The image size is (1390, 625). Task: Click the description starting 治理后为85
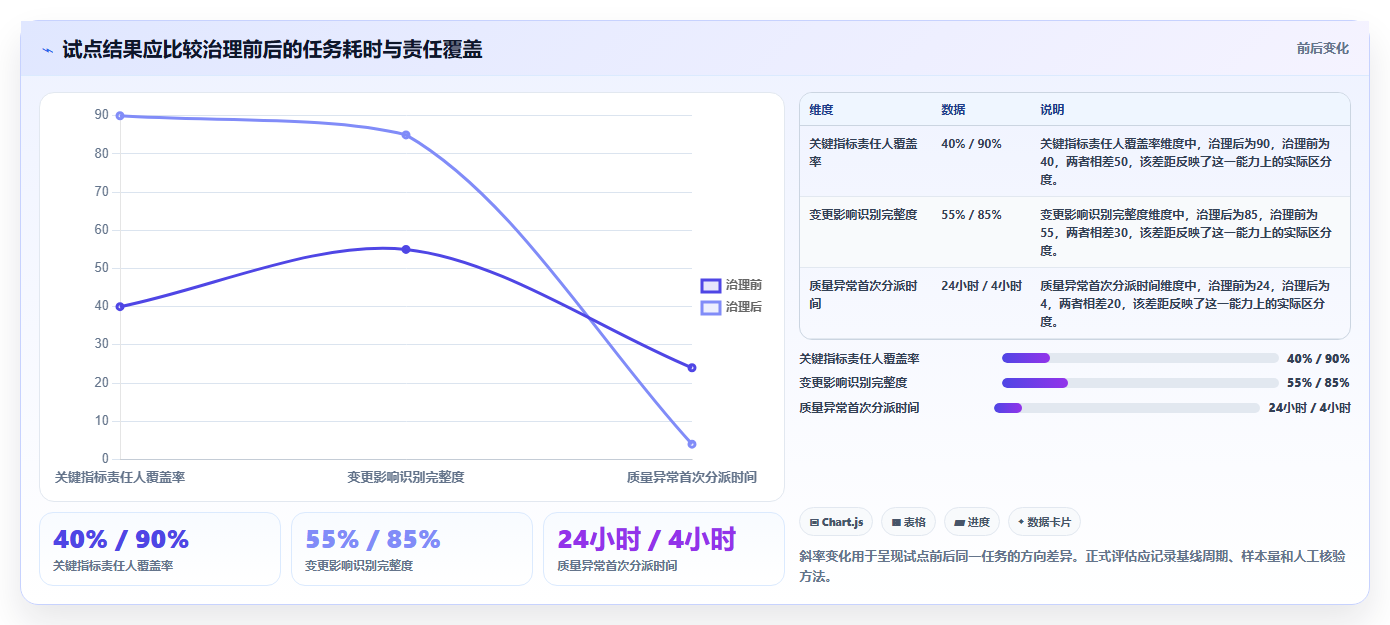[1186, 233]
